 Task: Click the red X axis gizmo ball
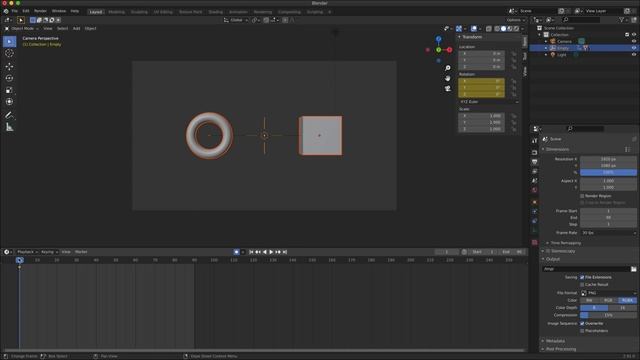[x=449, y=50]
